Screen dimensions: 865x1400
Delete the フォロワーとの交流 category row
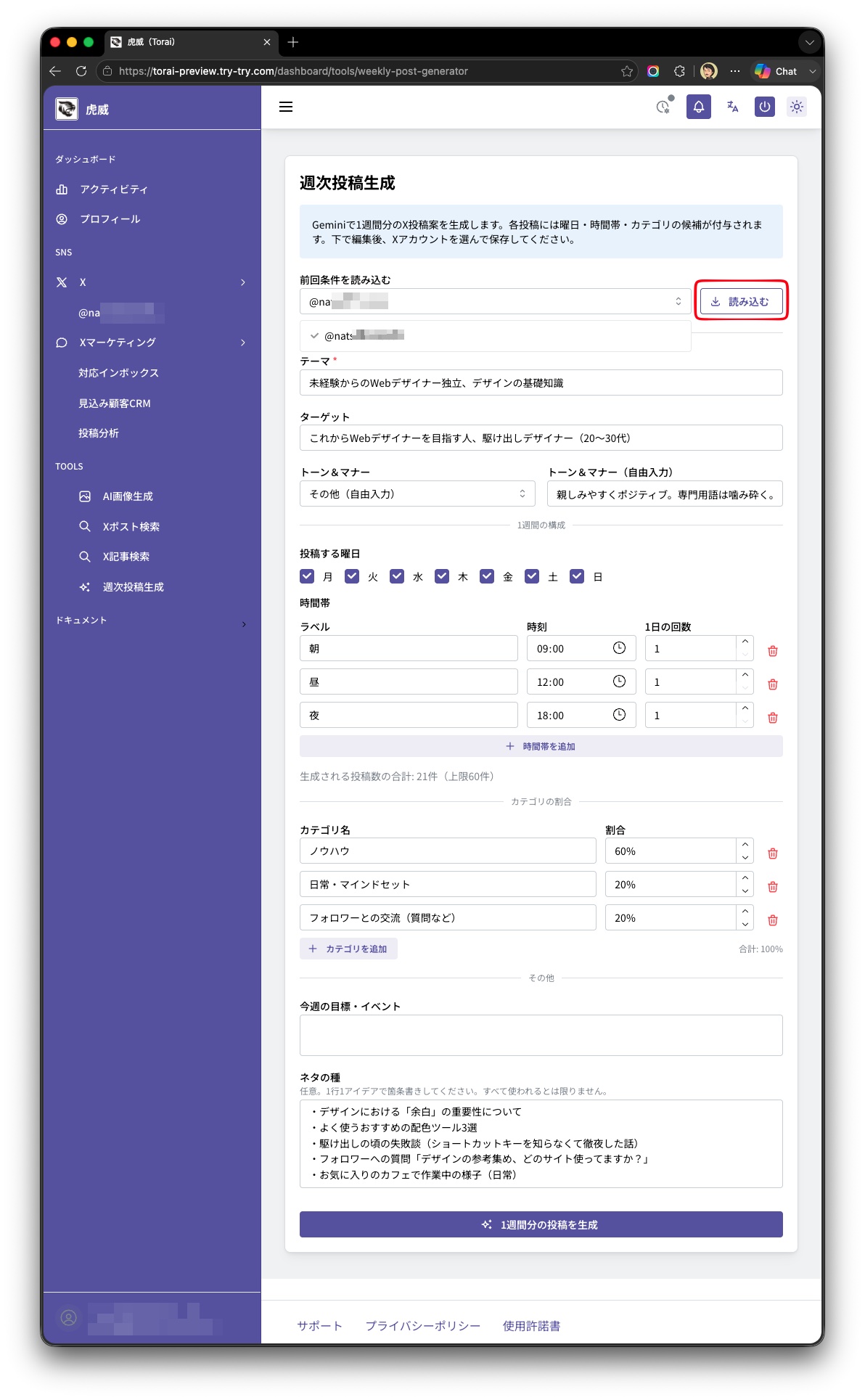773,920
